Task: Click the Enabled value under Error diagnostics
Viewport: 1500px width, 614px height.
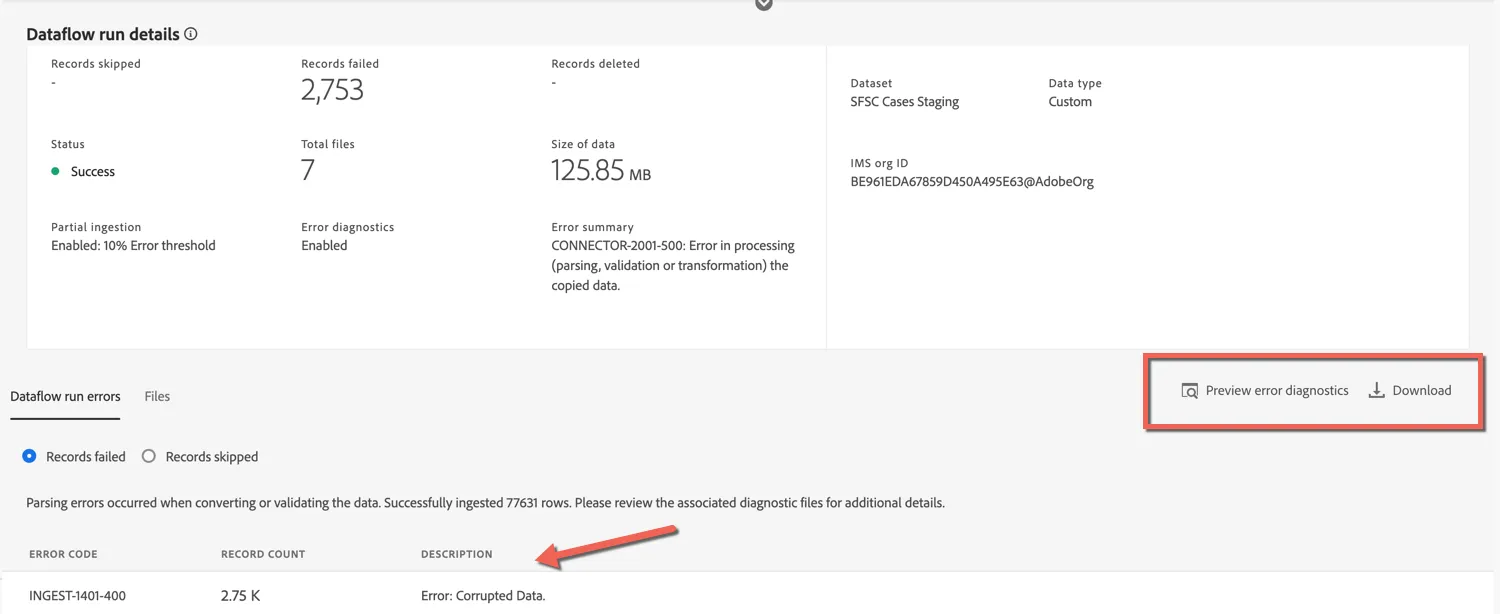Action: [x=324, y=245]
